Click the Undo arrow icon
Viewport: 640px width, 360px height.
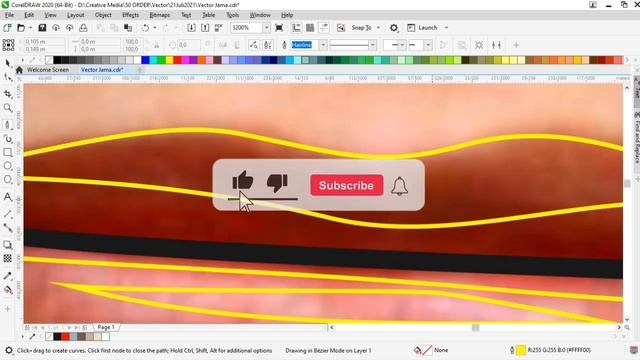(x=145, y=28)
